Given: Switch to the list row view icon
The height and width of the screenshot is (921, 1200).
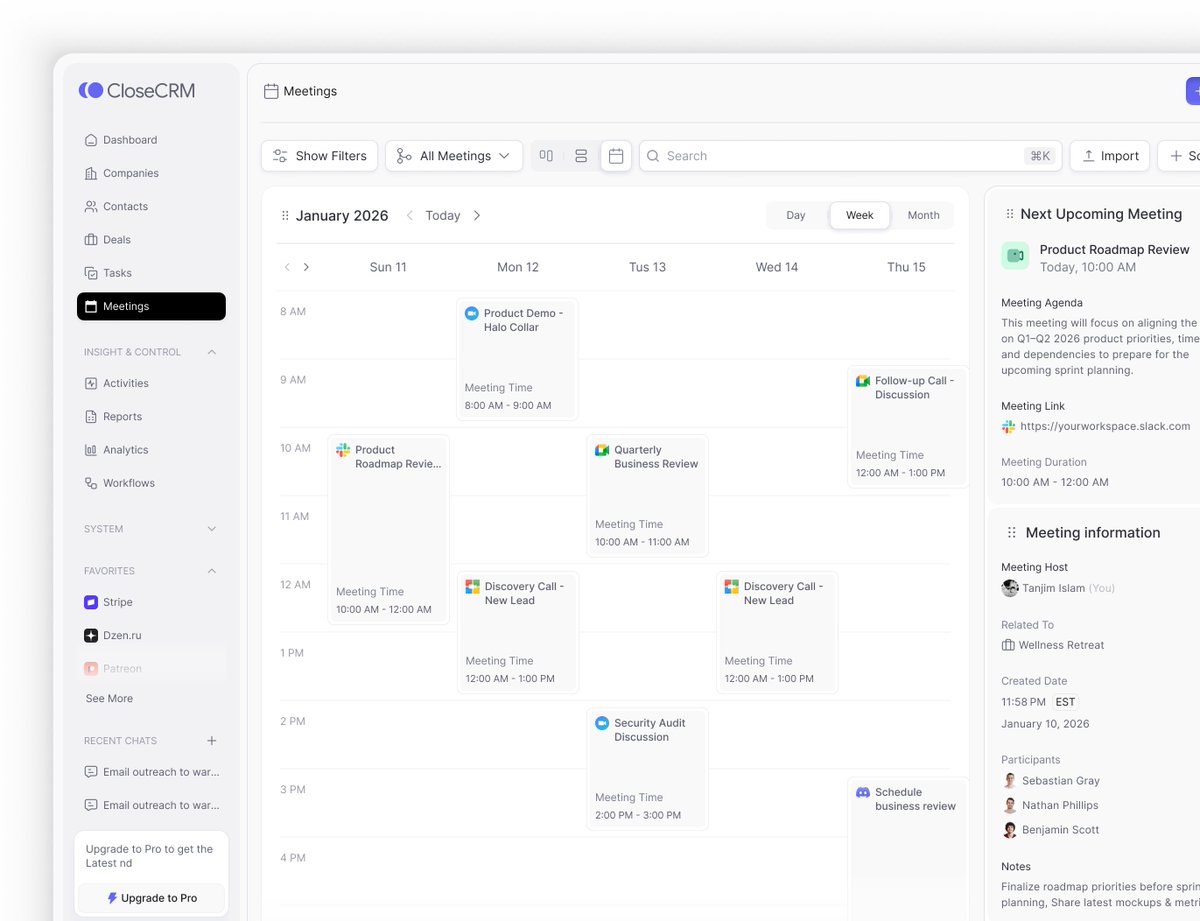Looking at the screenshot, I should coord(581,156).
